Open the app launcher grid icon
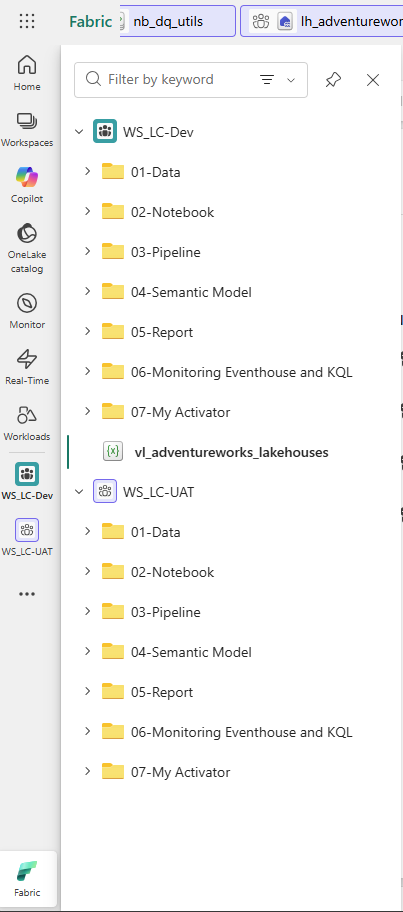 (27, 22)
